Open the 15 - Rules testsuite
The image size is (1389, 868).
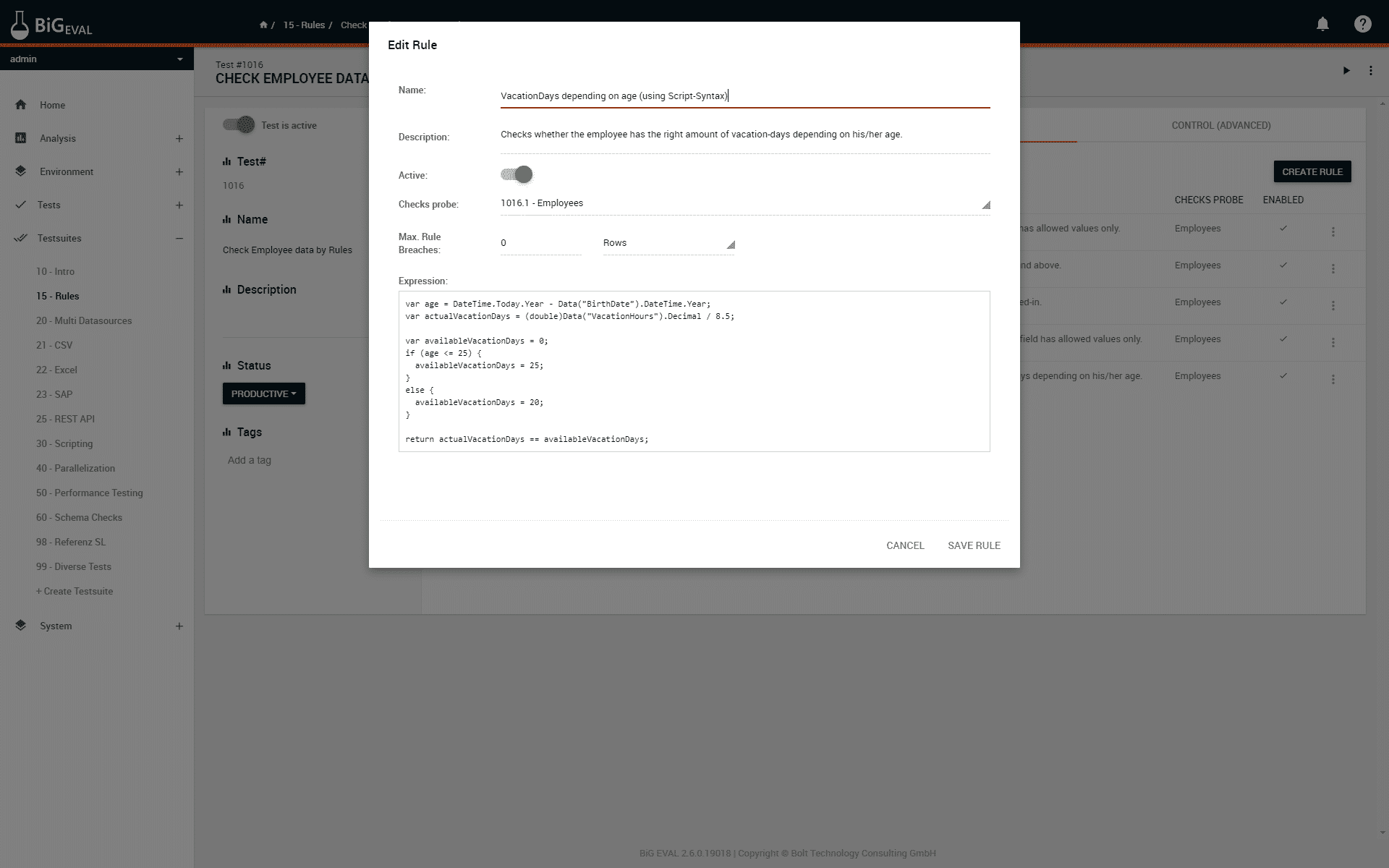point(58,296)
